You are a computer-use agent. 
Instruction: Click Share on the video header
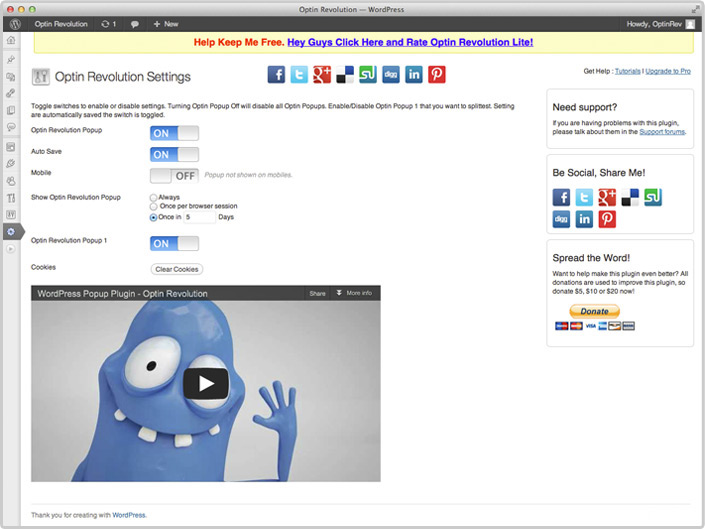tap(317, 293)
